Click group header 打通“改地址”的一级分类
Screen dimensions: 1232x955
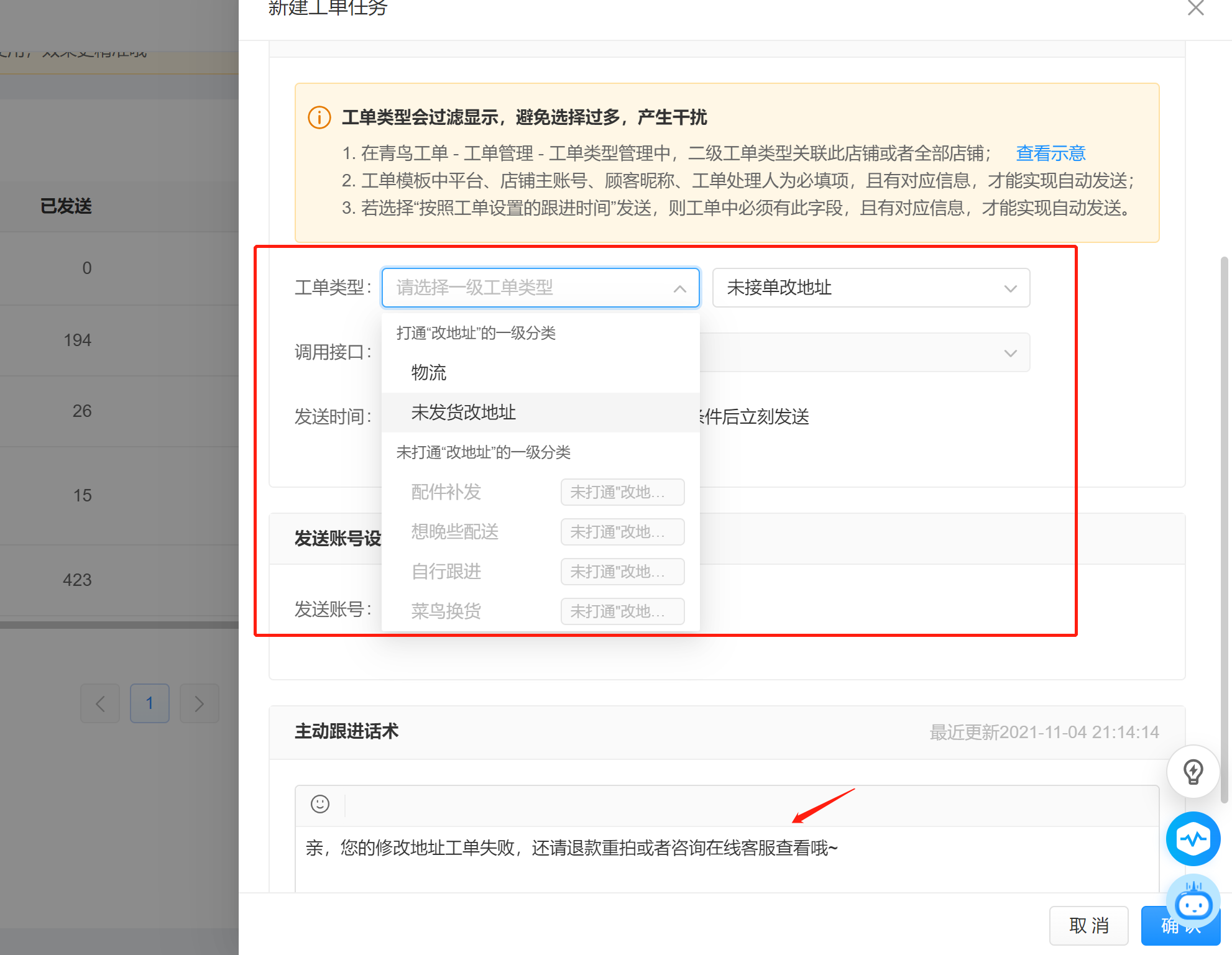(476, 333)
